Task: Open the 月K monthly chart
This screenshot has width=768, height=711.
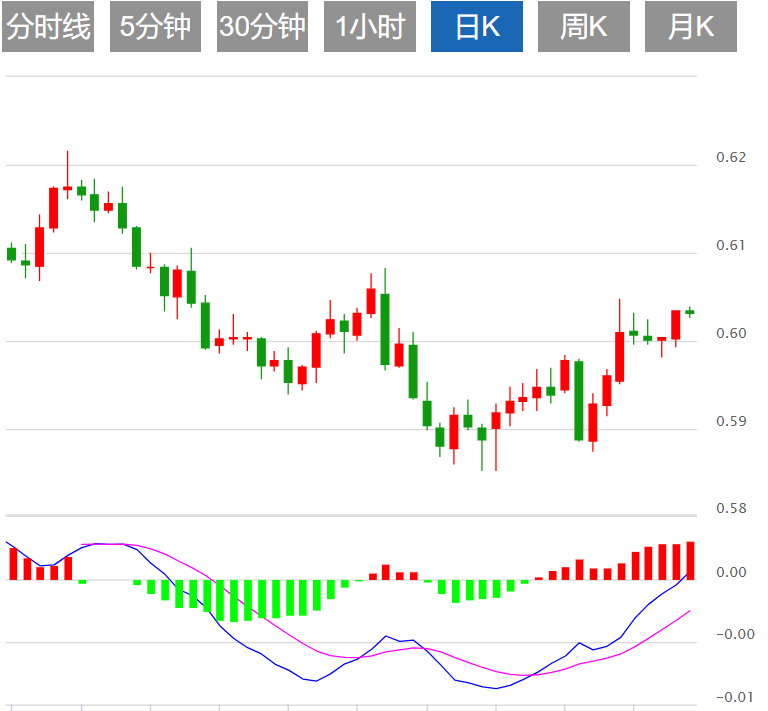Action: (691, 27)
